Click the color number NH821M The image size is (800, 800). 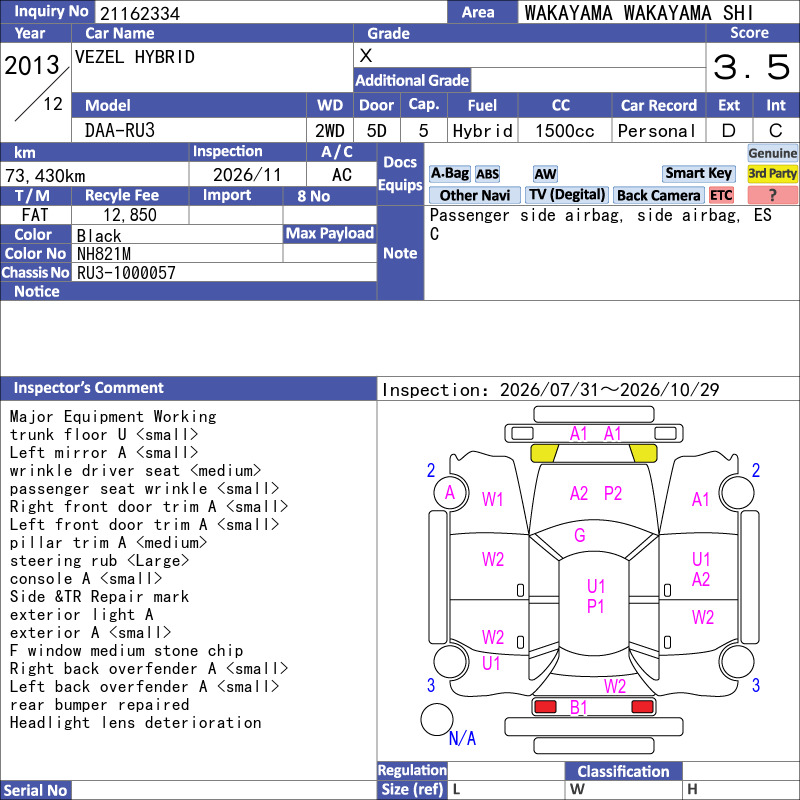tap(104, 254)
